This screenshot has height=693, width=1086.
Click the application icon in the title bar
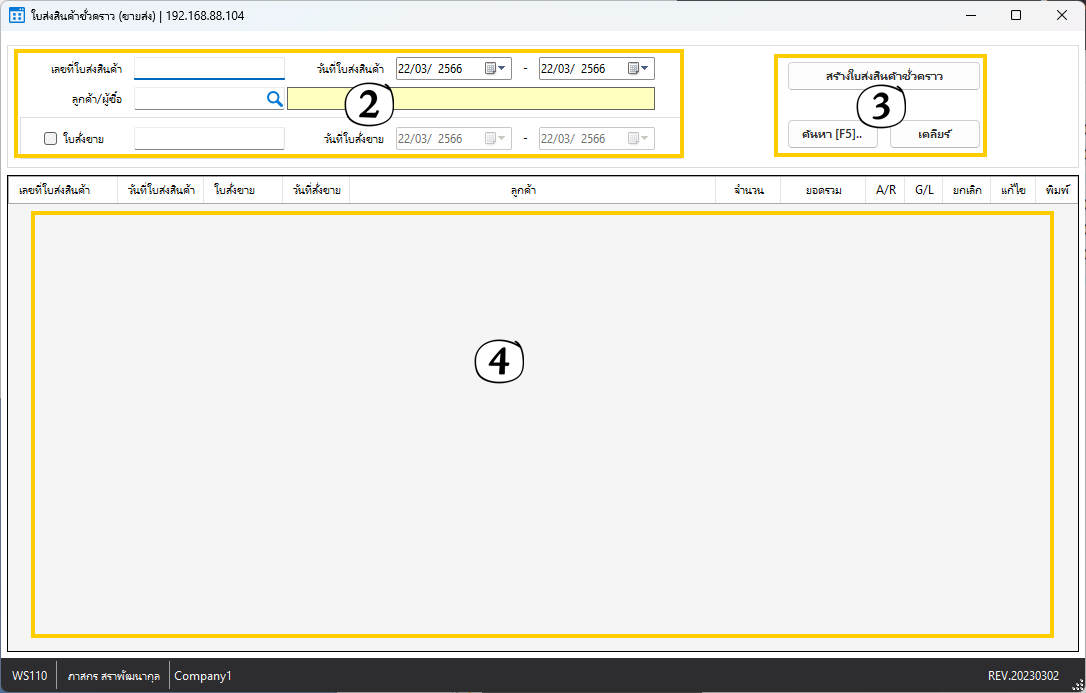click(16, 16)
